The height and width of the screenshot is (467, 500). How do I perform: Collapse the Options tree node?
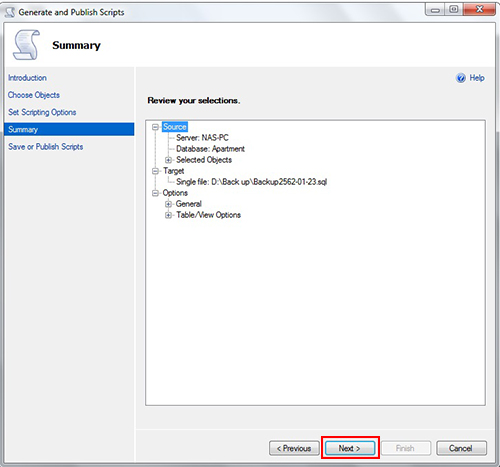(155, 193)
